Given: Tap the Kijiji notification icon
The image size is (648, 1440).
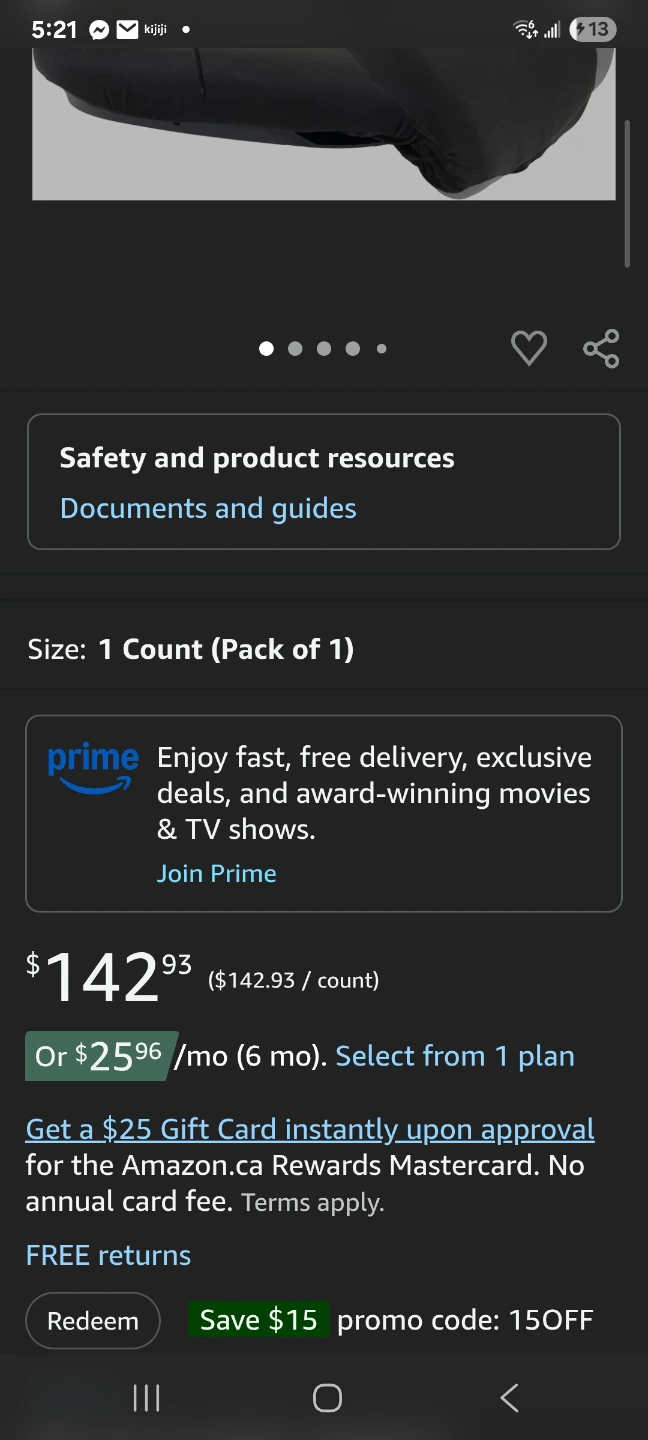Looking at the screenshot, I should pos(155,30).
